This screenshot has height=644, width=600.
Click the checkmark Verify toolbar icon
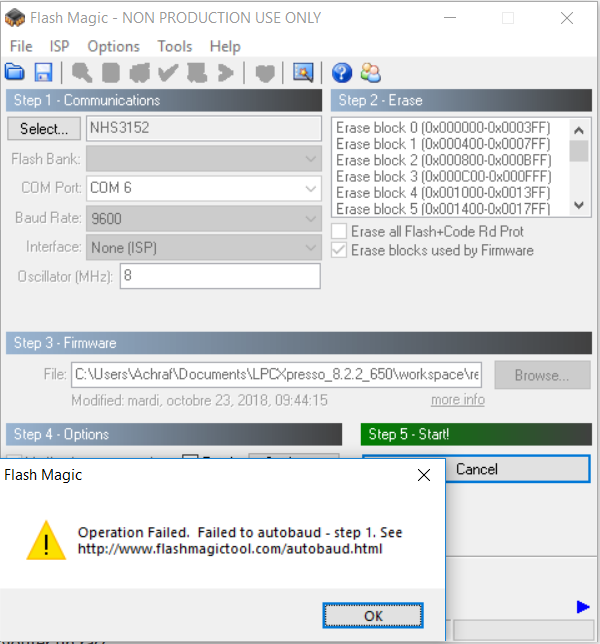coord(168,73)
